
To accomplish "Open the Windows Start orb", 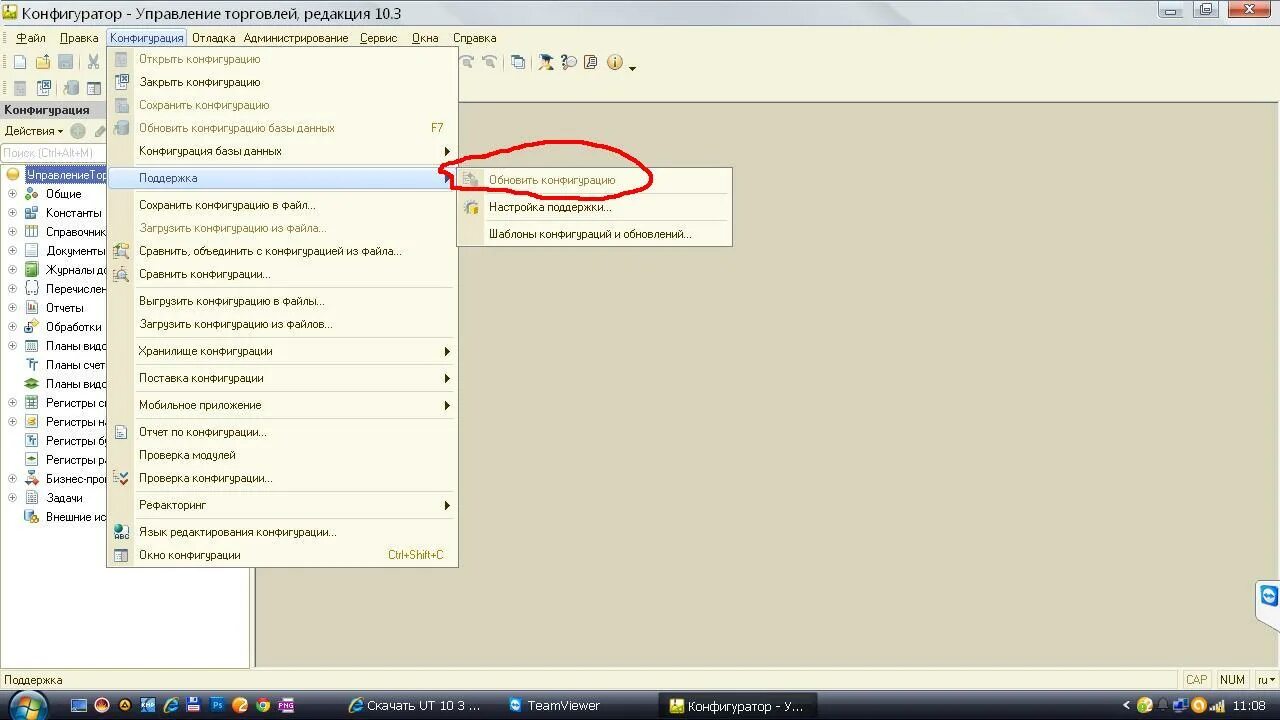I will pos(27,705).
